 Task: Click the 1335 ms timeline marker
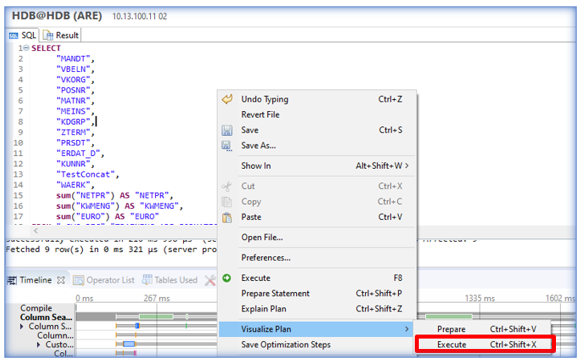click(x=480, y=298)
